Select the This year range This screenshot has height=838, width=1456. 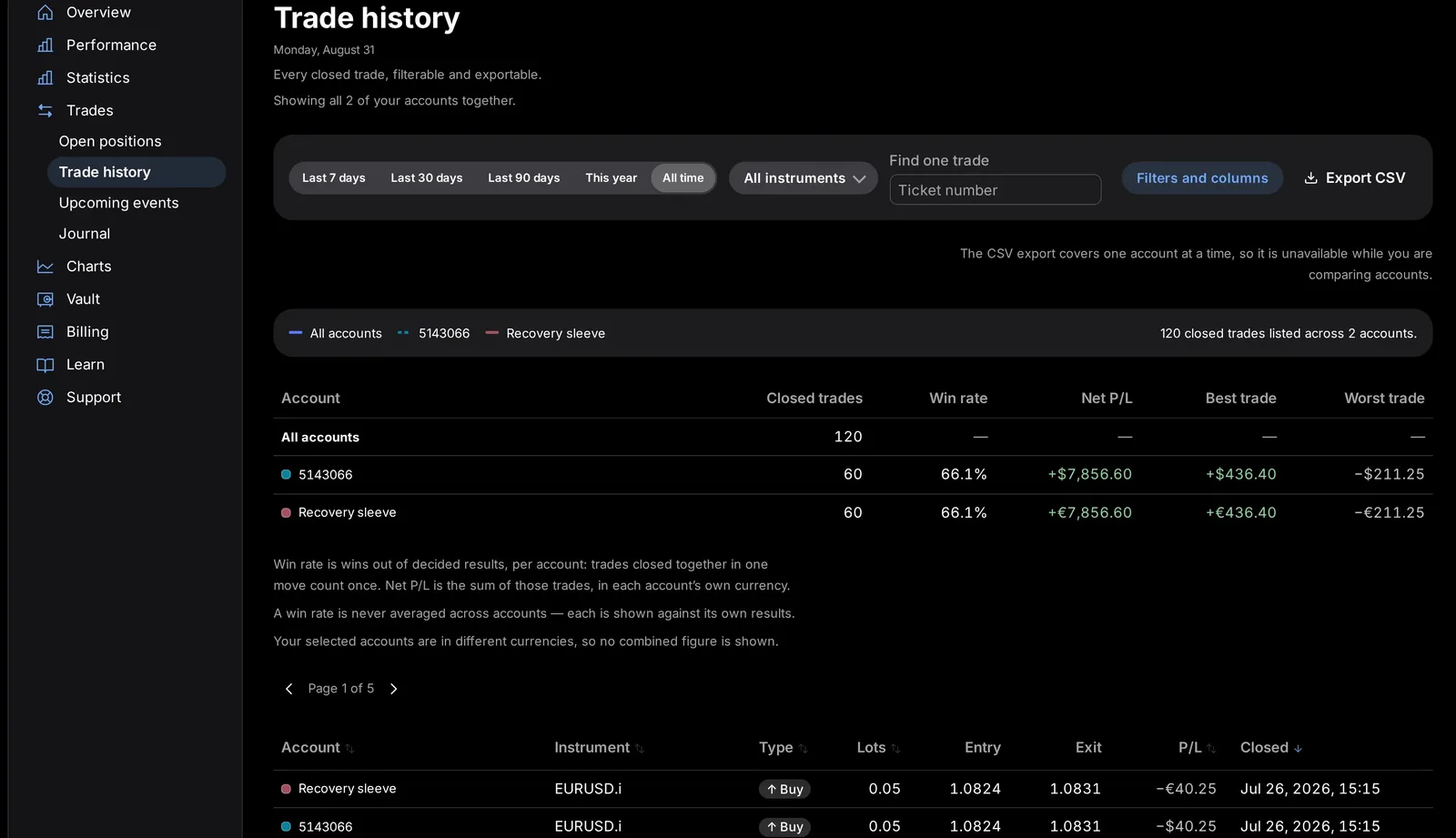coord(612,178)
